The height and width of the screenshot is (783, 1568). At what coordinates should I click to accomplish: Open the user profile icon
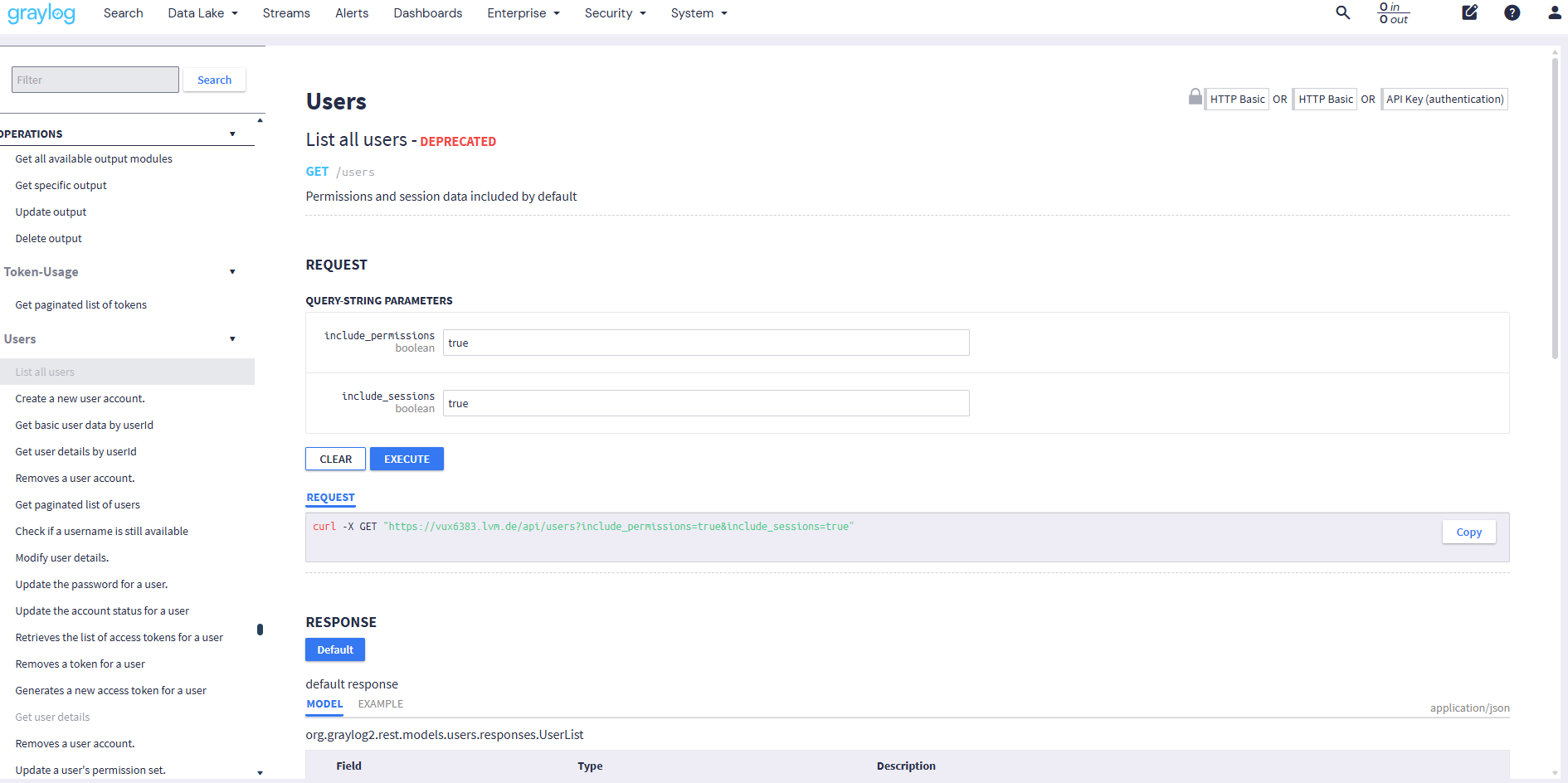click(x=1555, y=12)
